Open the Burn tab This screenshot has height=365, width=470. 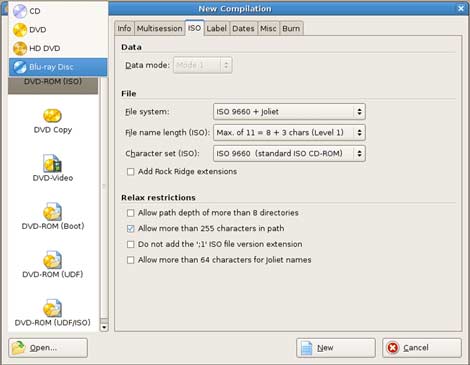(x=291, y=28)
